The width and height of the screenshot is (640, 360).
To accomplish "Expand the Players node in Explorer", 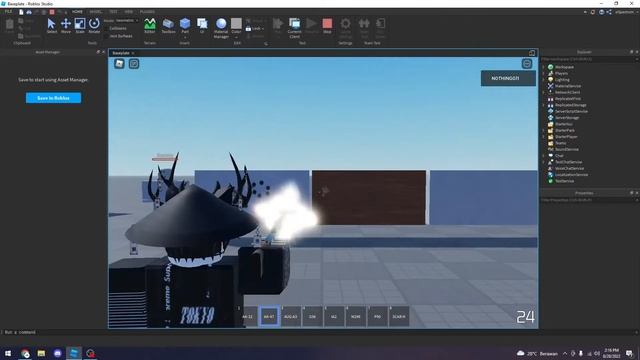I will tap(544, 73).
